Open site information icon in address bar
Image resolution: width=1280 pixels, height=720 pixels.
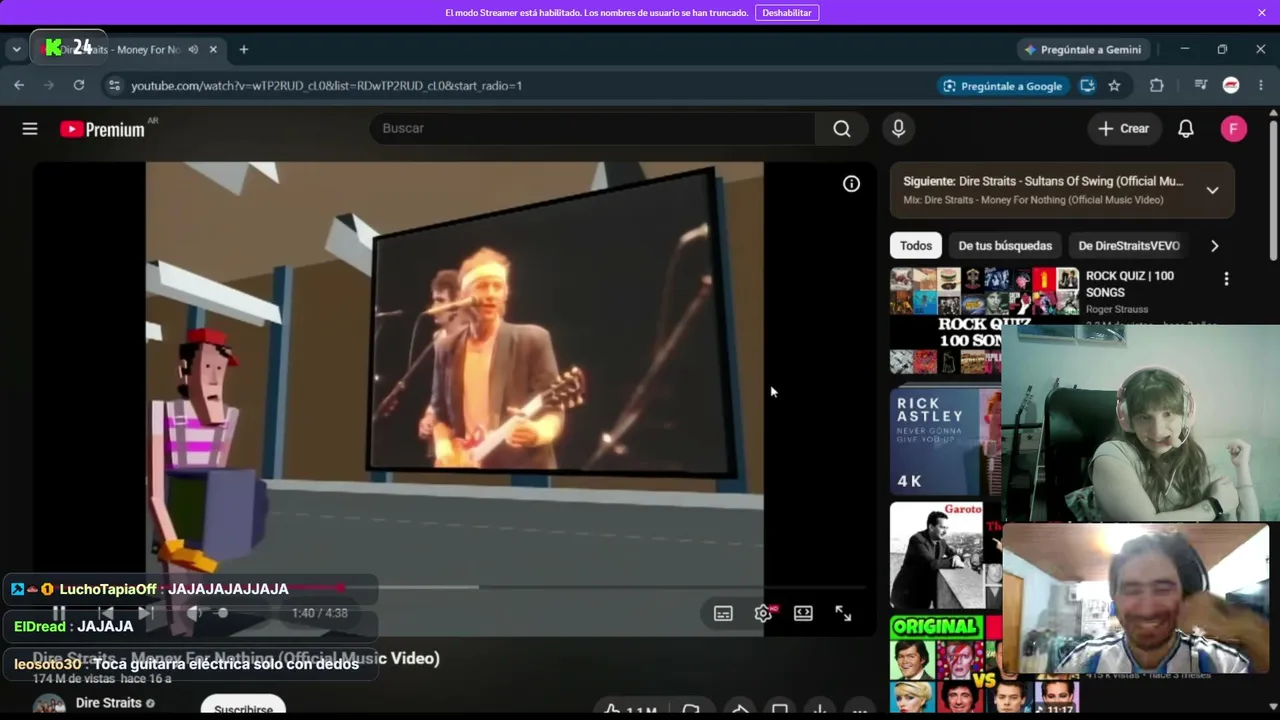coord(114,85)
